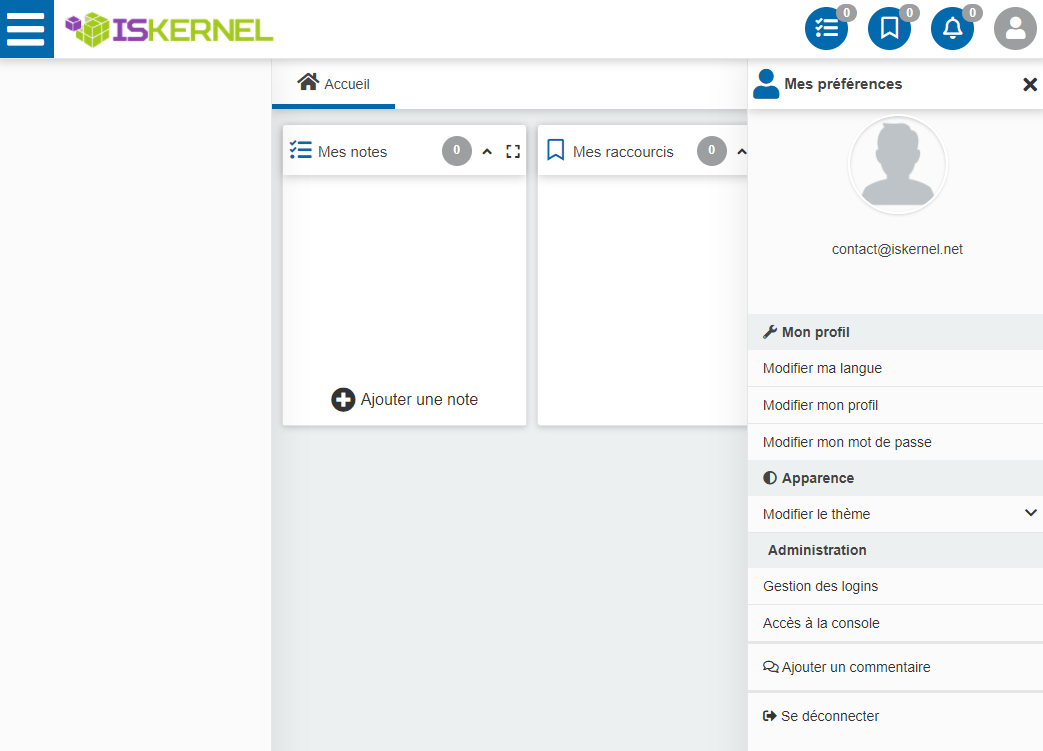
Task: Expand the Modifier le thème options
Action: click(1030, 514)
